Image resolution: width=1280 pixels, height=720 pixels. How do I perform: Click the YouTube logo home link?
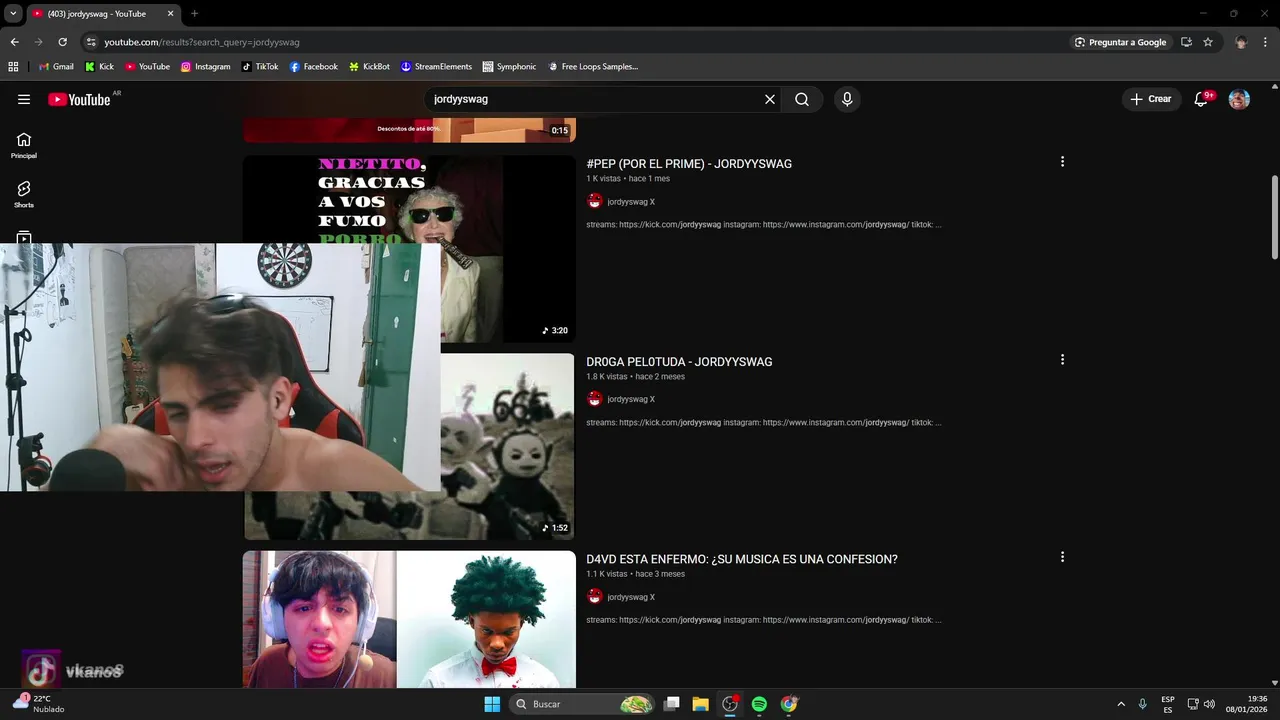[x=79, y=99]
